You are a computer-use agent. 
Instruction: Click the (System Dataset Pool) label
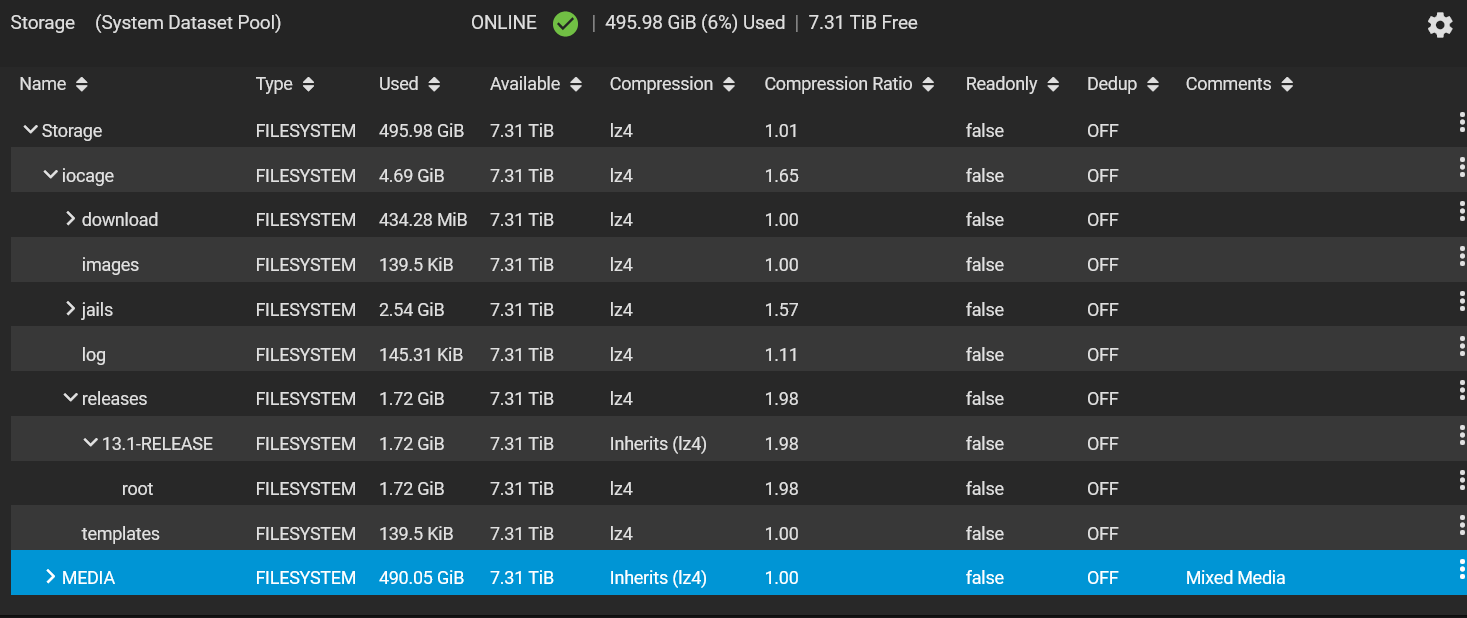pos(188,23)
